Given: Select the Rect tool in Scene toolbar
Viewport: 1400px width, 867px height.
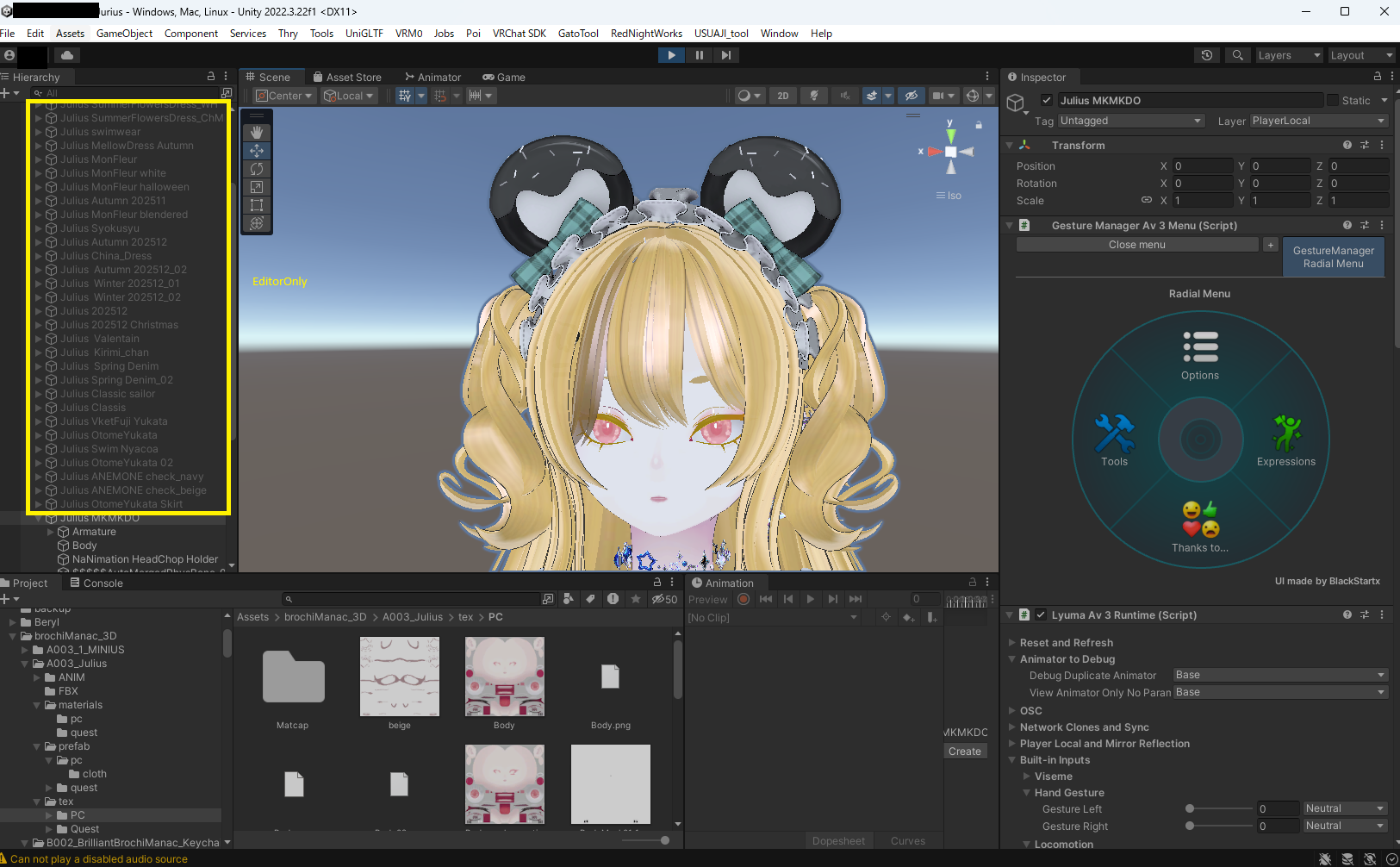Looking at the screenshot, I should [x=257, y=205].
